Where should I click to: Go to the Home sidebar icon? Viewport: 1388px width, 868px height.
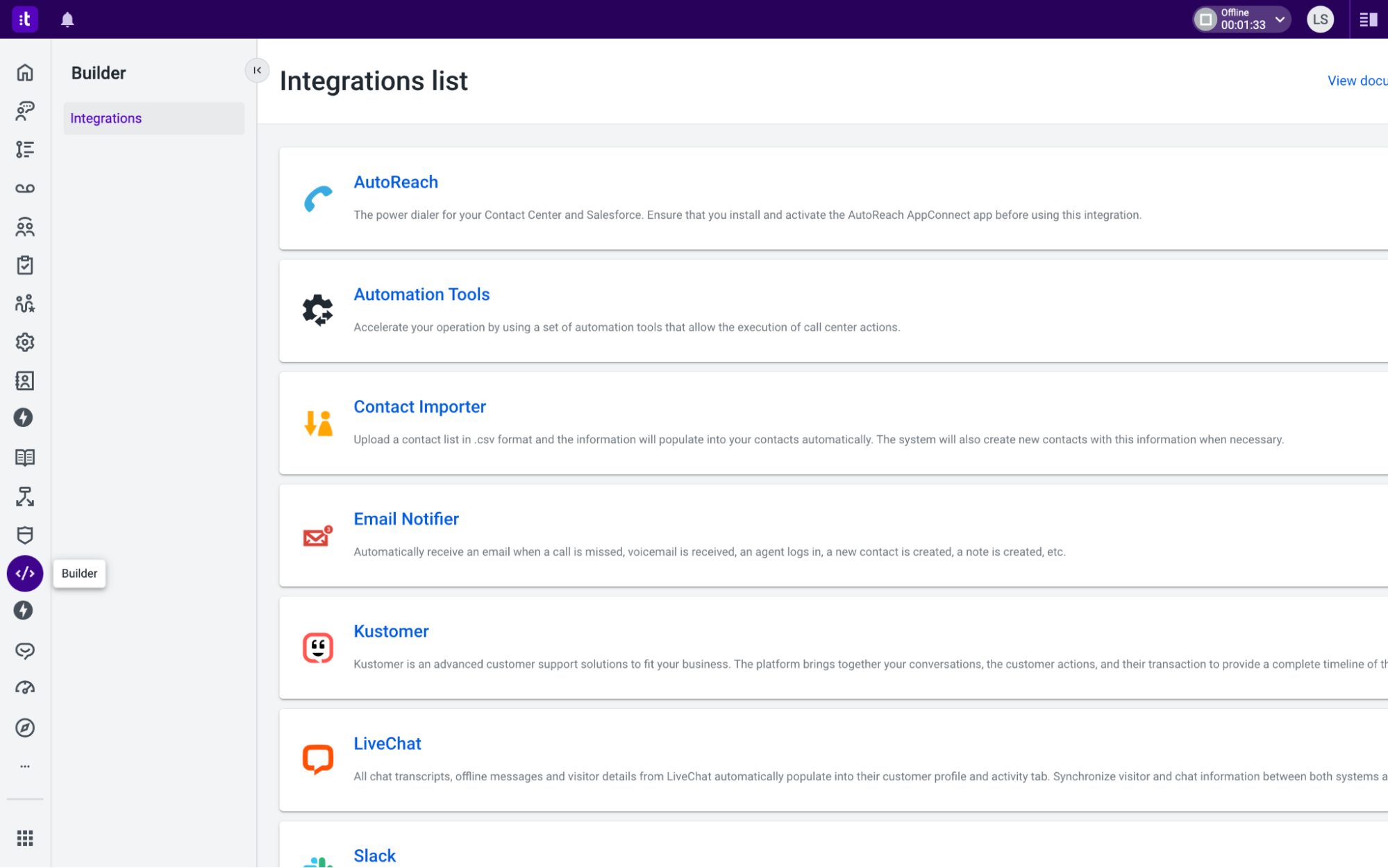tap(25, 73)
